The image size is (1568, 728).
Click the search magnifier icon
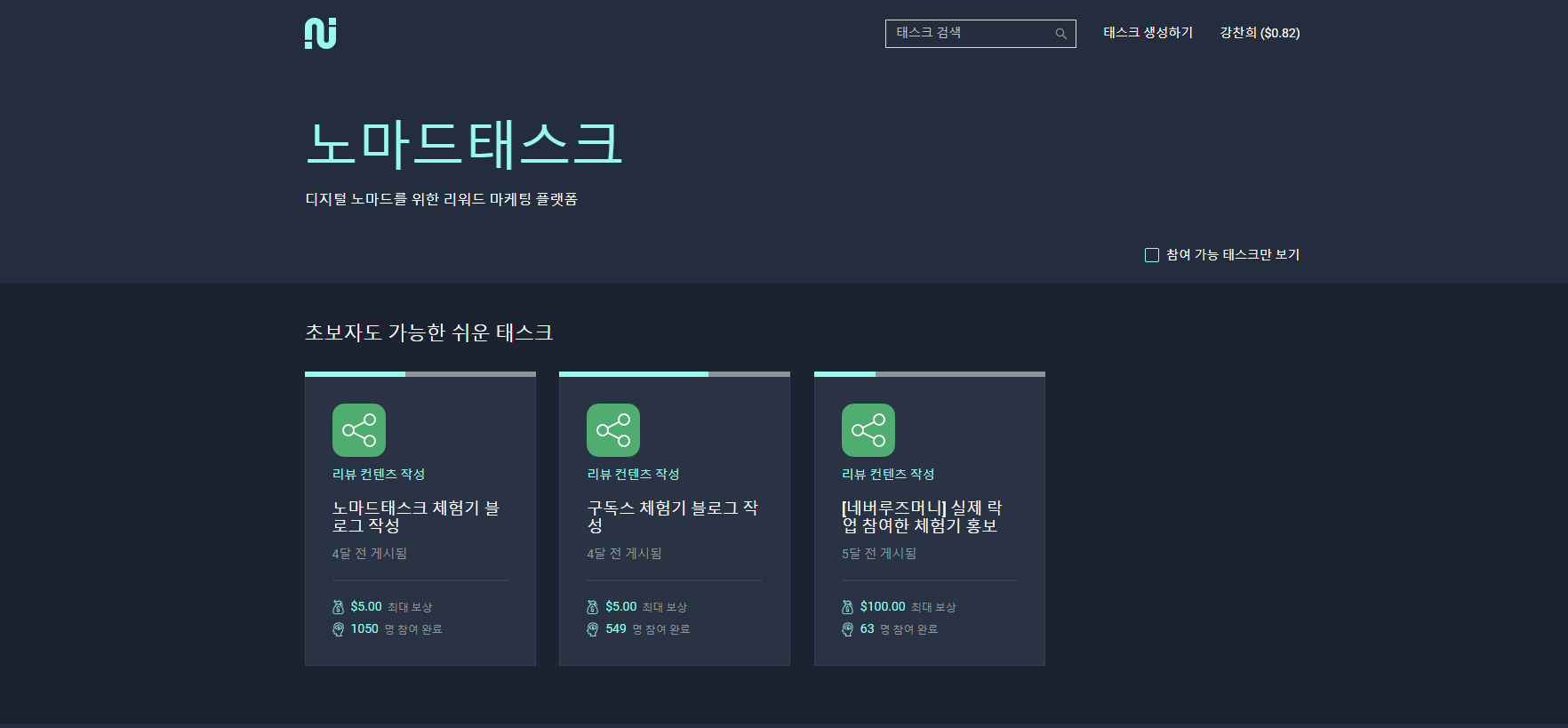coord(1060,34)
